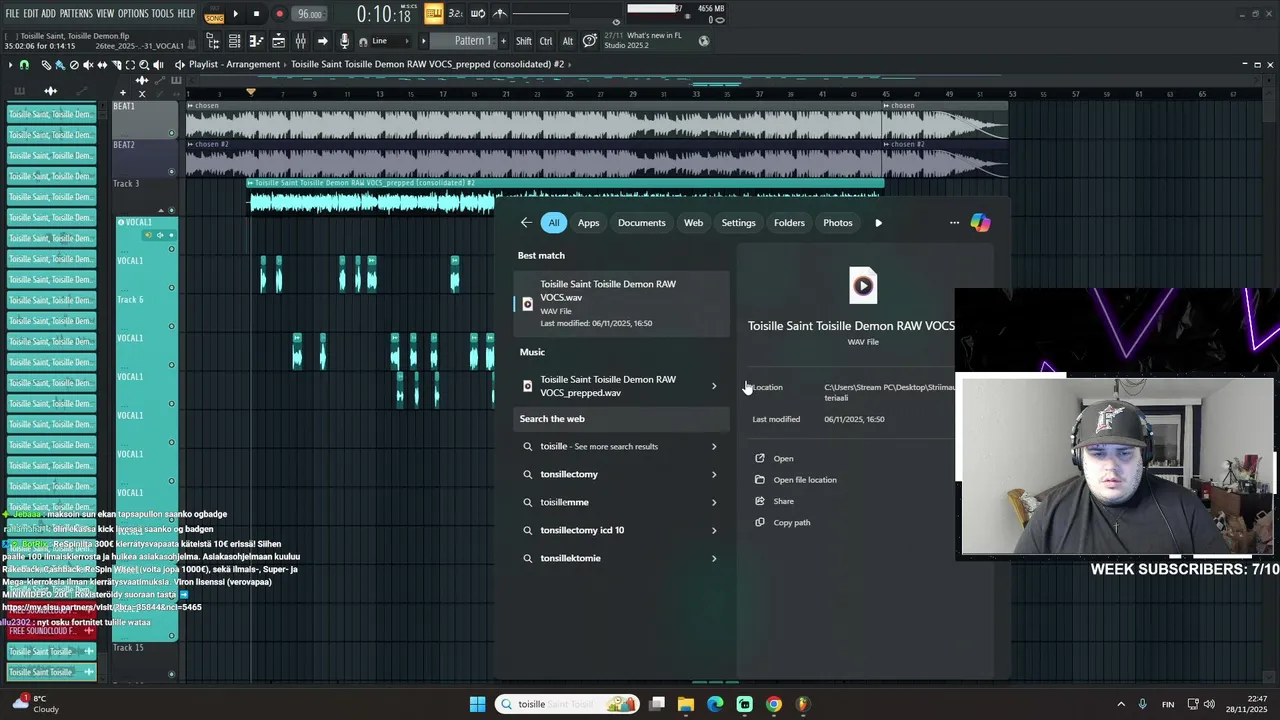
Task: Select the Settings search filter
Action: tap(739, 223)
